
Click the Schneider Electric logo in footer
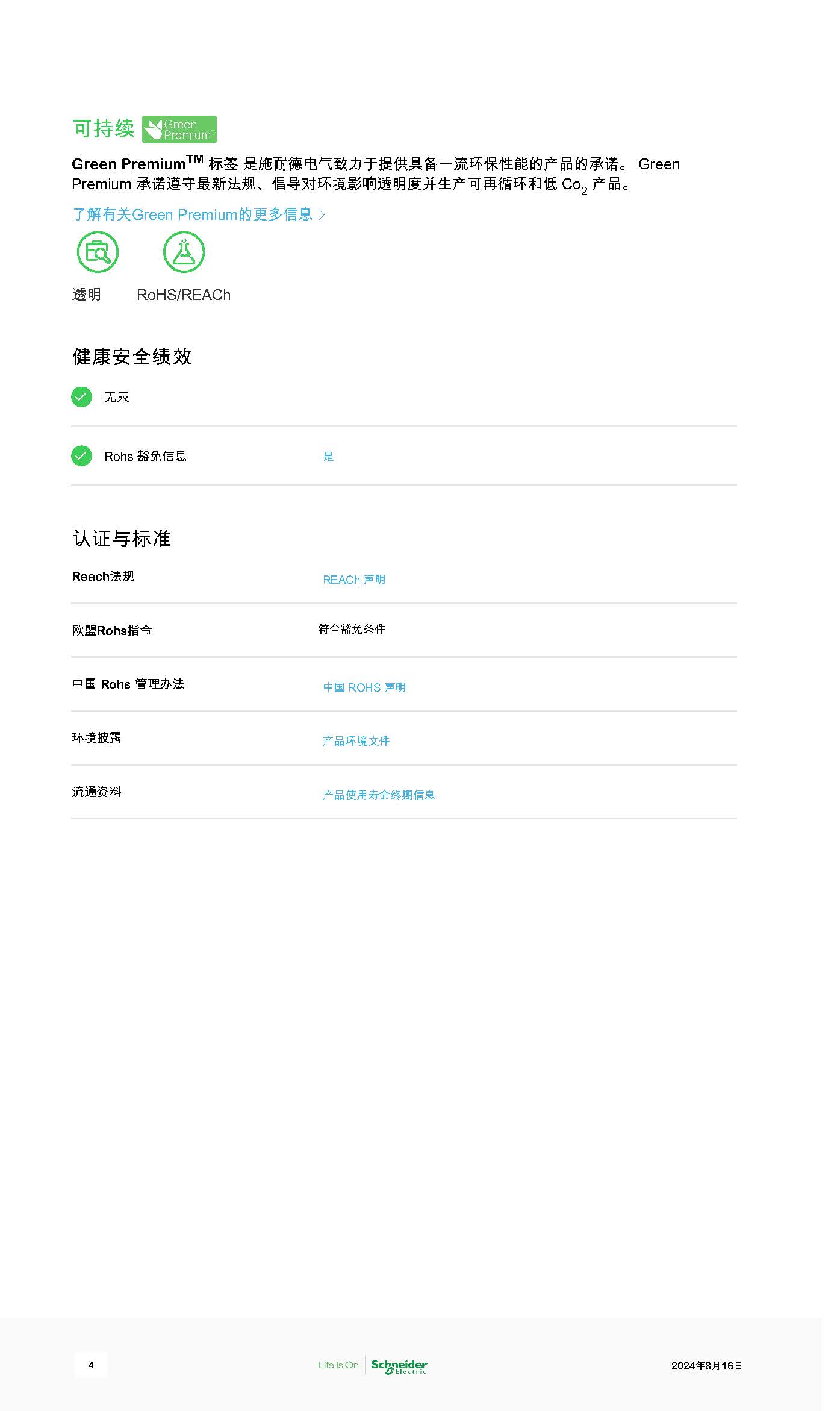(x=399, y=1366)
